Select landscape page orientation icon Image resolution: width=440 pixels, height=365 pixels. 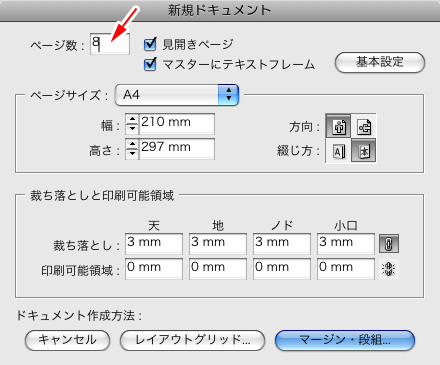tap(364, 126)
